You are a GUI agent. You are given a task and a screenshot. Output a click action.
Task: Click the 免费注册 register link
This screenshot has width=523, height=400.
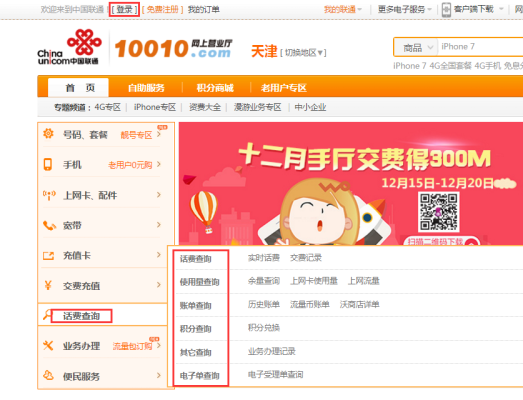point(162,9)
